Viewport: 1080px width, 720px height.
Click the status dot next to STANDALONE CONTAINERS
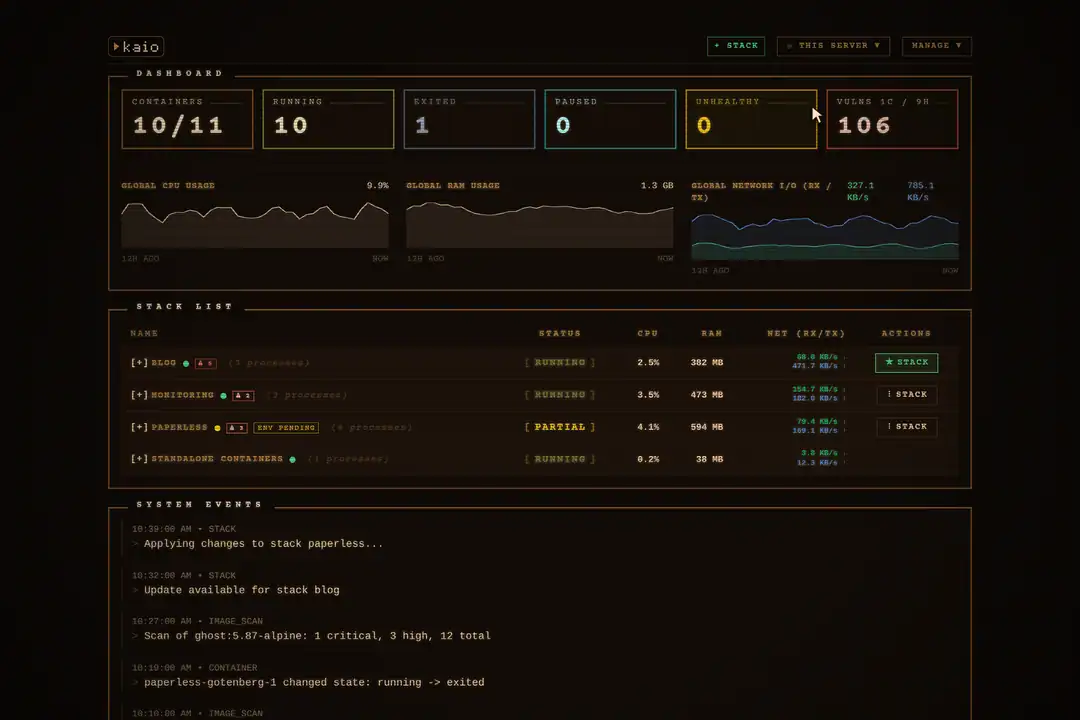click(x=293, y=460)
